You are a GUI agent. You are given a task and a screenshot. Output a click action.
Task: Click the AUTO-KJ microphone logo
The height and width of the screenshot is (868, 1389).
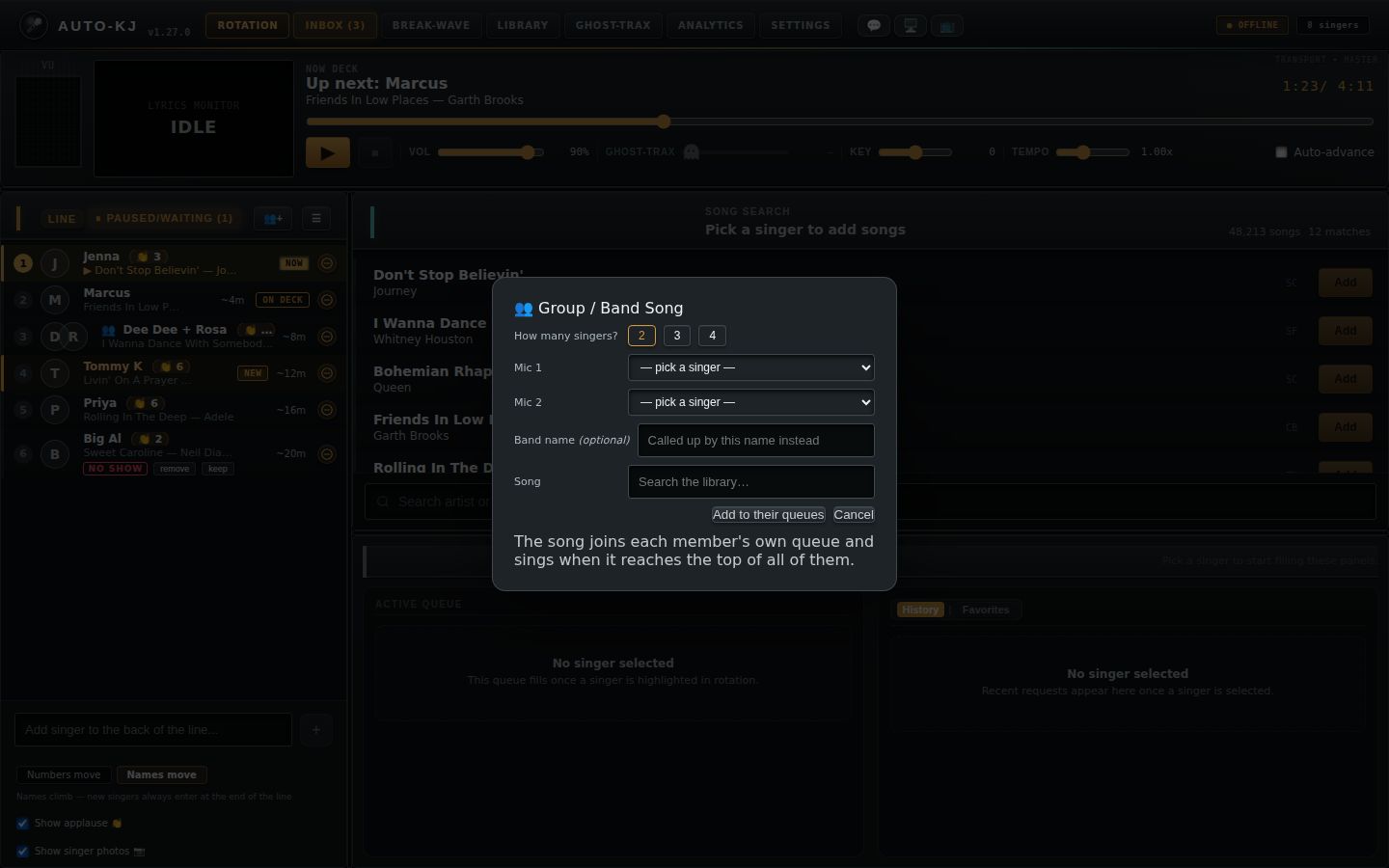tap(34, 25)
